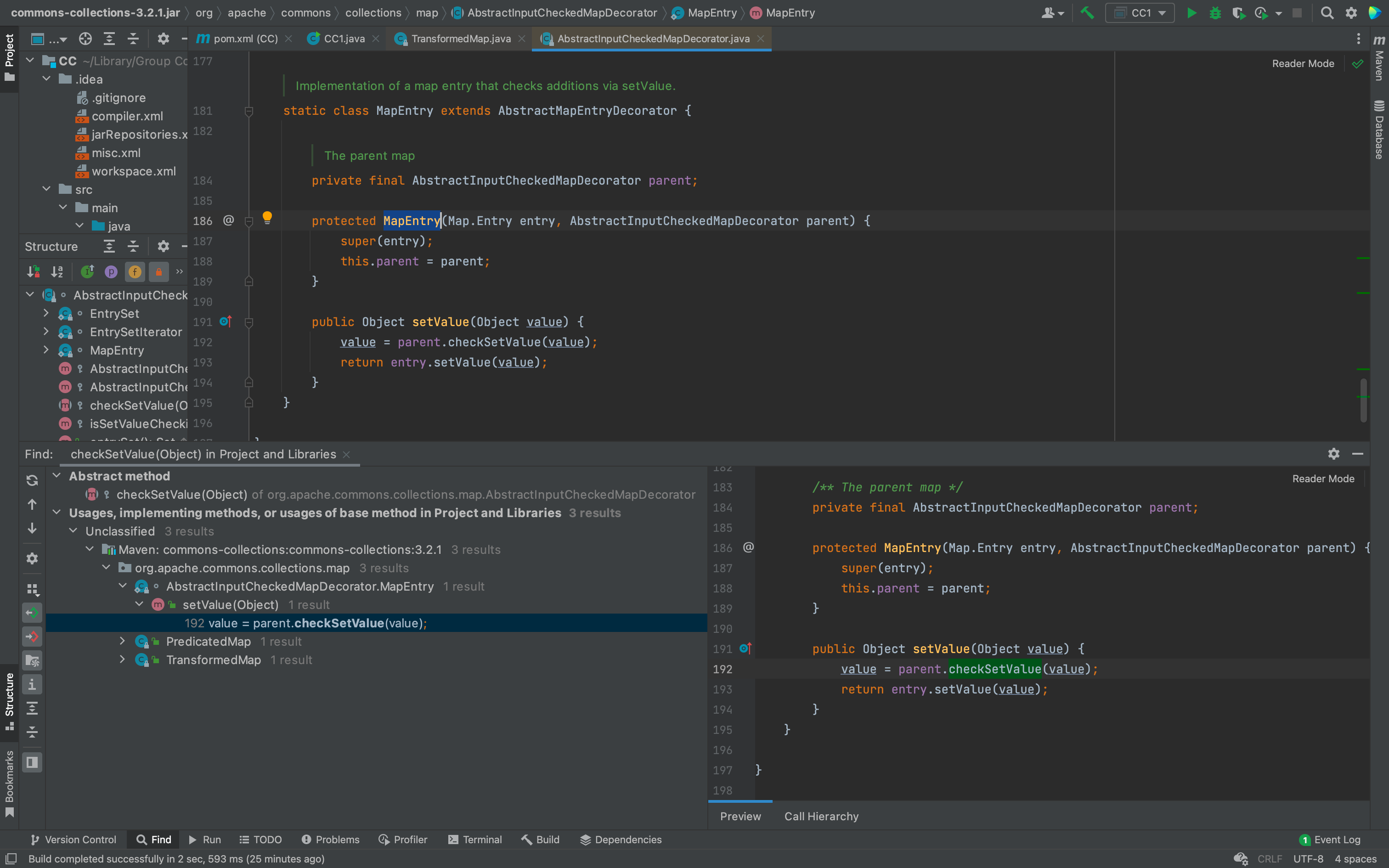Debug CC1 with the bug icon
The height and width of the screenshot is (868, 1389).
(x=1215, y=13)
